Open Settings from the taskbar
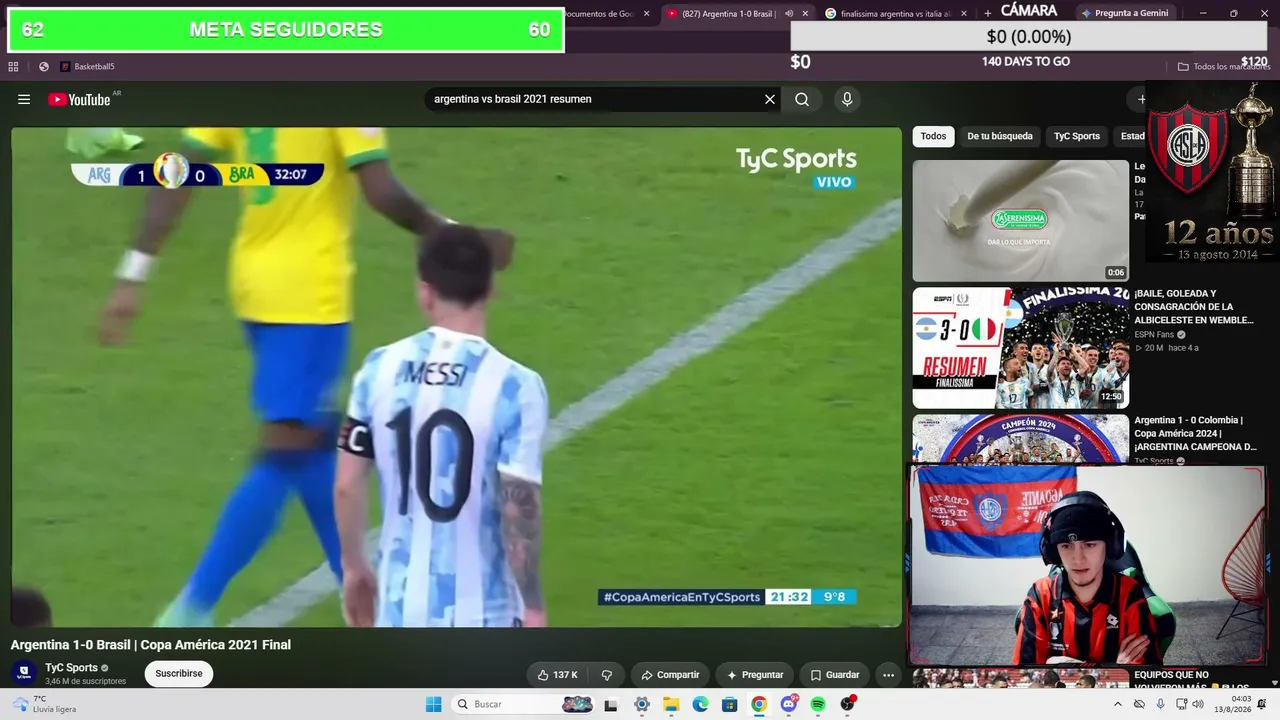The height and width of the screenshot is (720, 1280). [642, 704]
